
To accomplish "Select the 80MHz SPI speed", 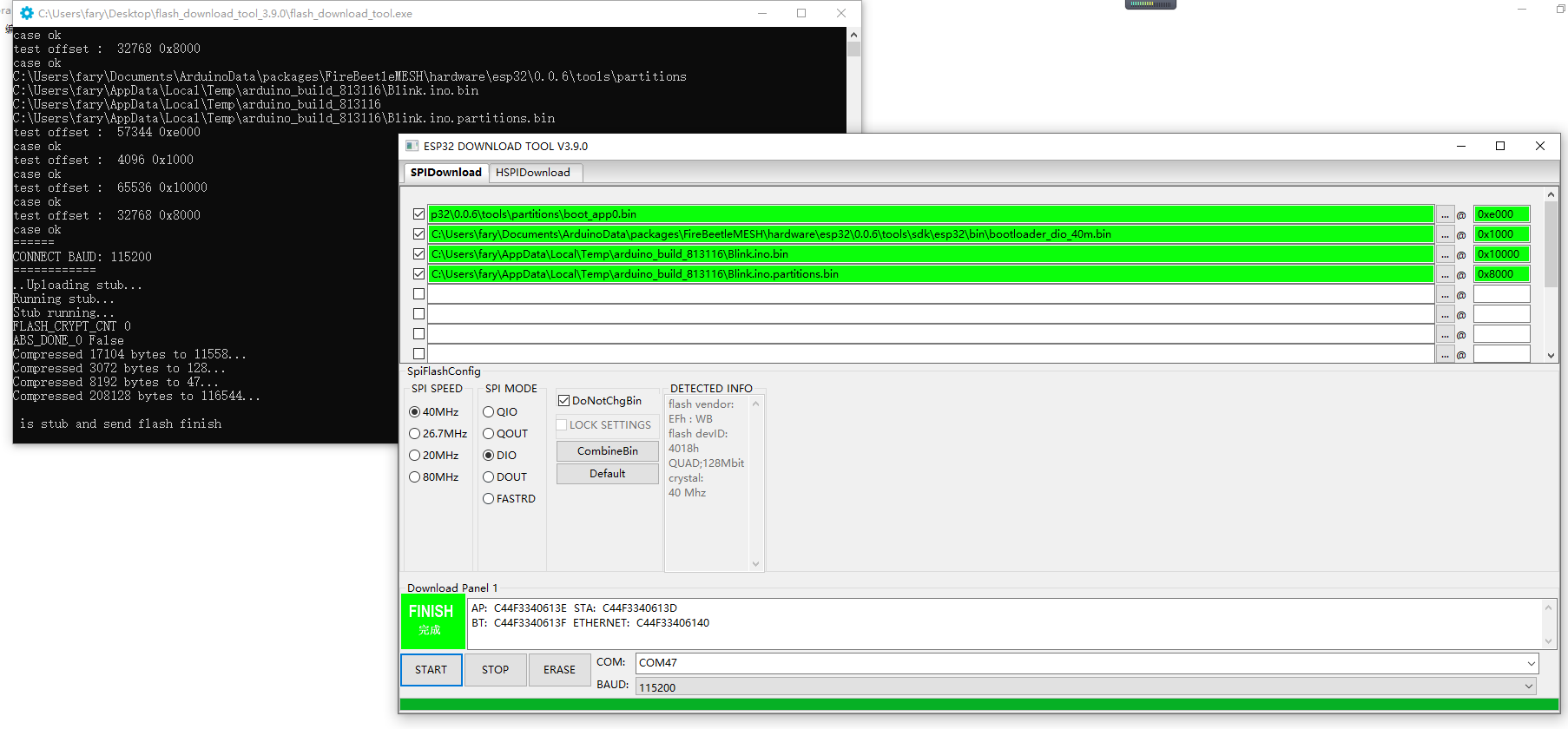I will tap(434, 477).
